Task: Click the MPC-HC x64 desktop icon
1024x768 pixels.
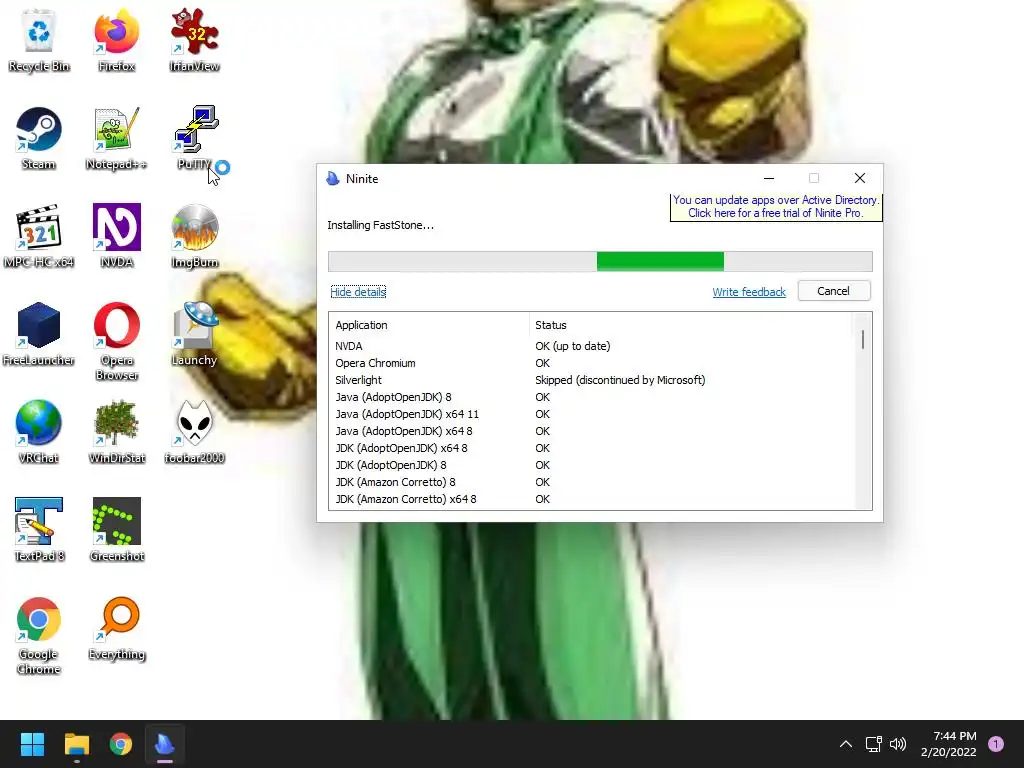Action: pos(39,236)
